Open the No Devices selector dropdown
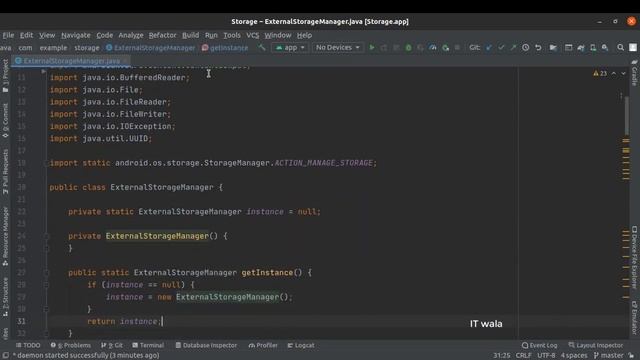640x360 pixels. point(338,48)
